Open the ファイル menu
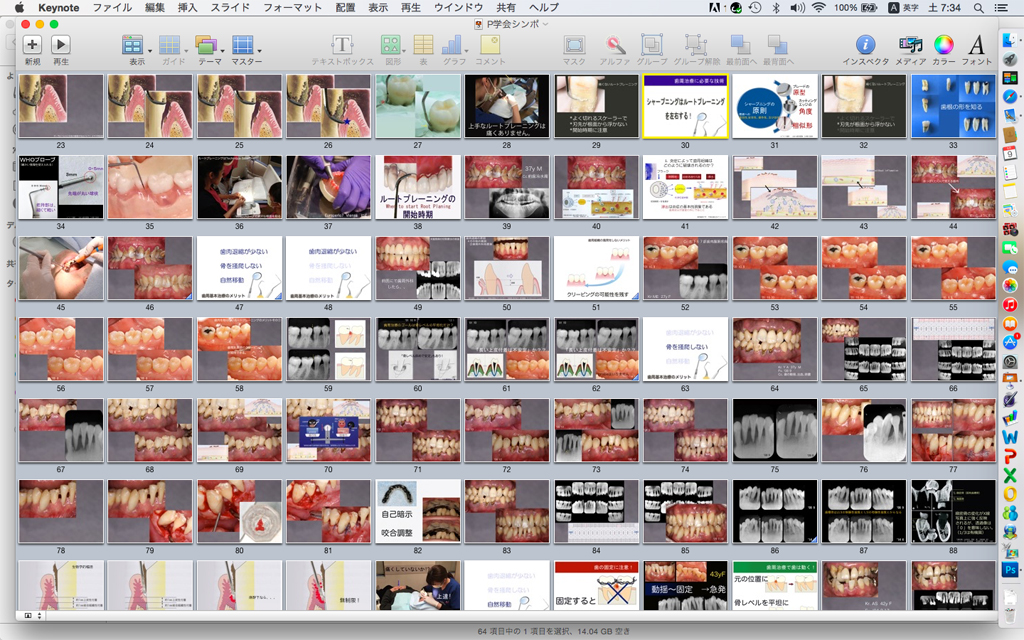 [x=112, y=8]
